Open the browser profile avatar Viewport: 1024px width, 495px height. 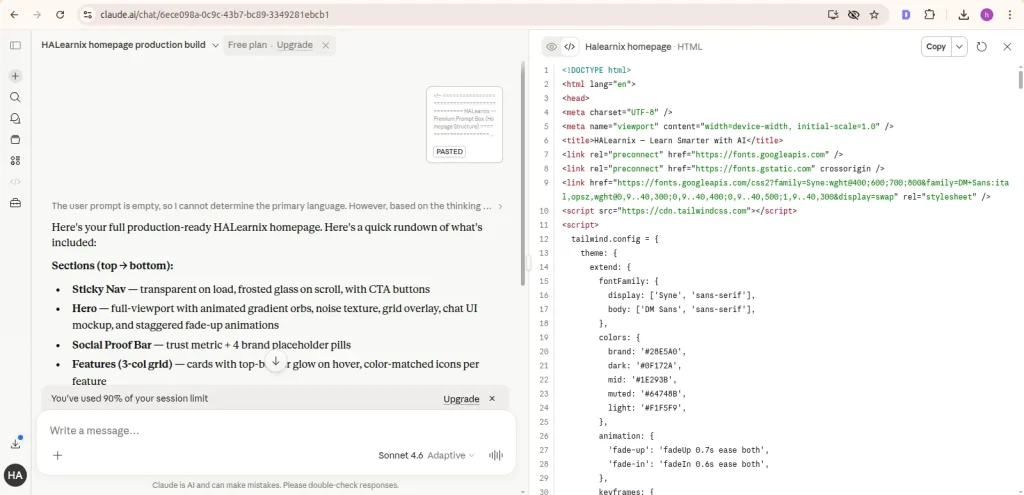point(986,14)
